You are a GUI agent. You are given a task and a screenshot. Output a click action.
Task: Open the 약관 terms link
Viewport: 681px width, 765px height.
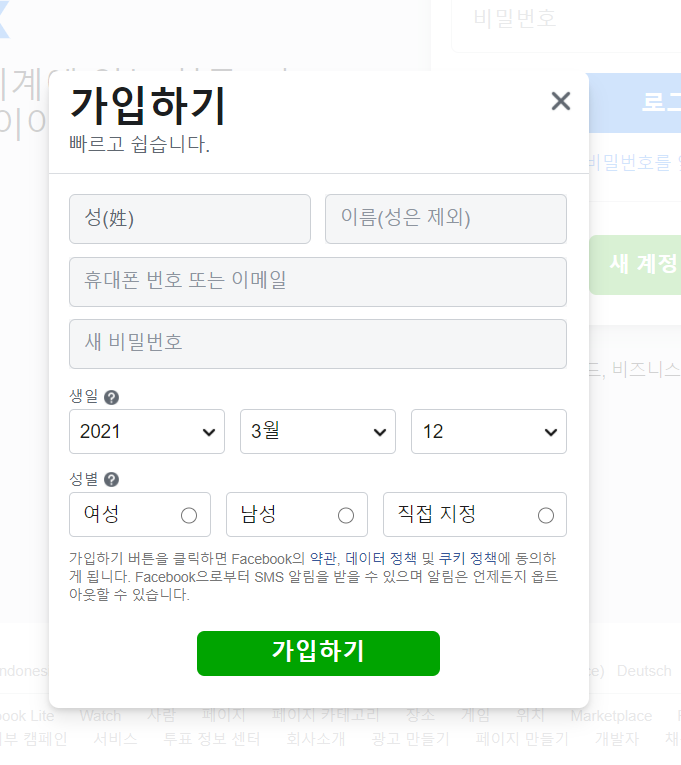coord(323,558)
